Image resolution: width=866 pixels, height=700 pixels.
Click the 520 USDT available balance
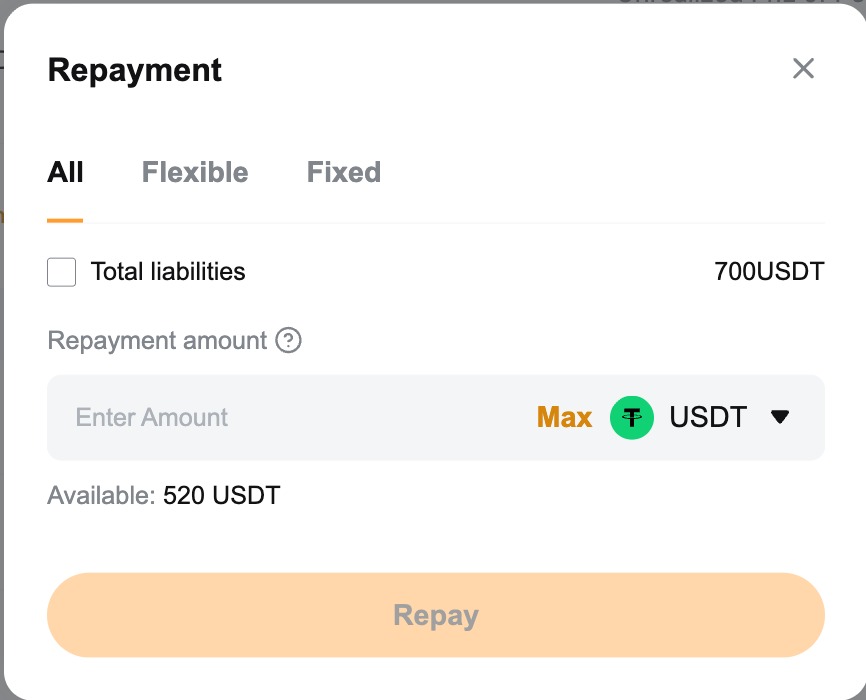click(x=222, y=495)
